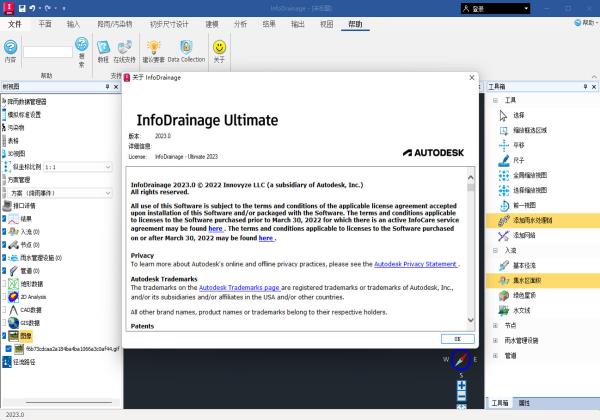Viewport: 600px width, 420px height.
Task: Click the Undo arrow in title bar
Action: 32,8
